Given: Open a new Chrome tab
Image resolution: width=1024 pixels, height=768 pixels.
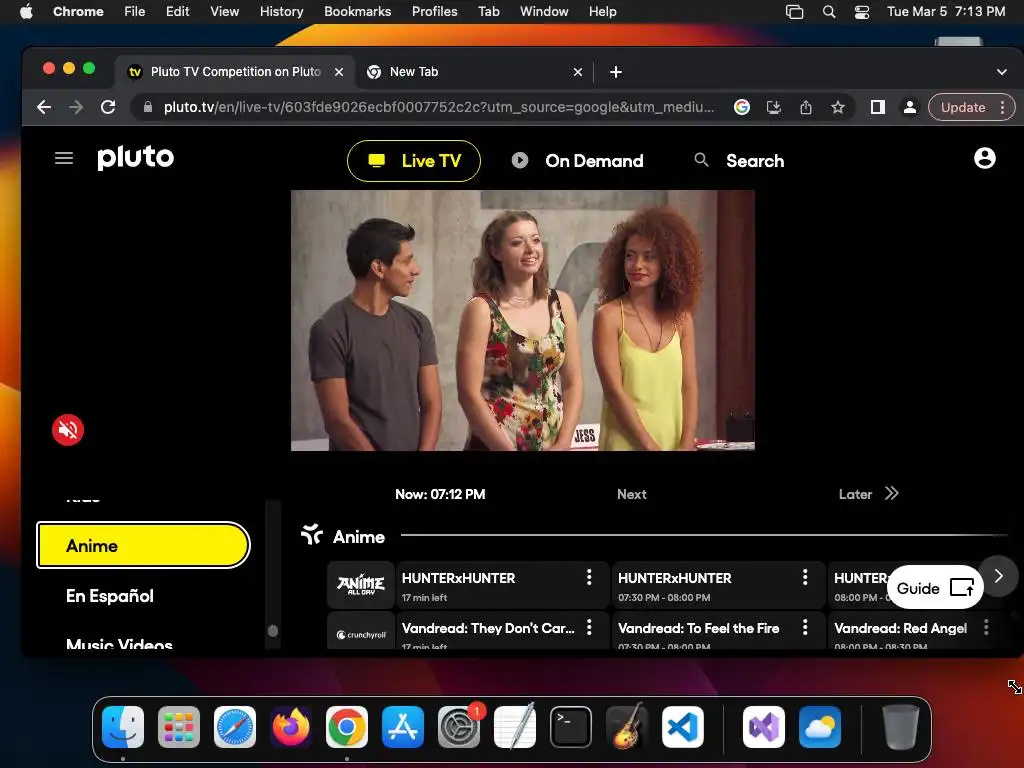Looking at the screenshot, I should coord(616,72).
